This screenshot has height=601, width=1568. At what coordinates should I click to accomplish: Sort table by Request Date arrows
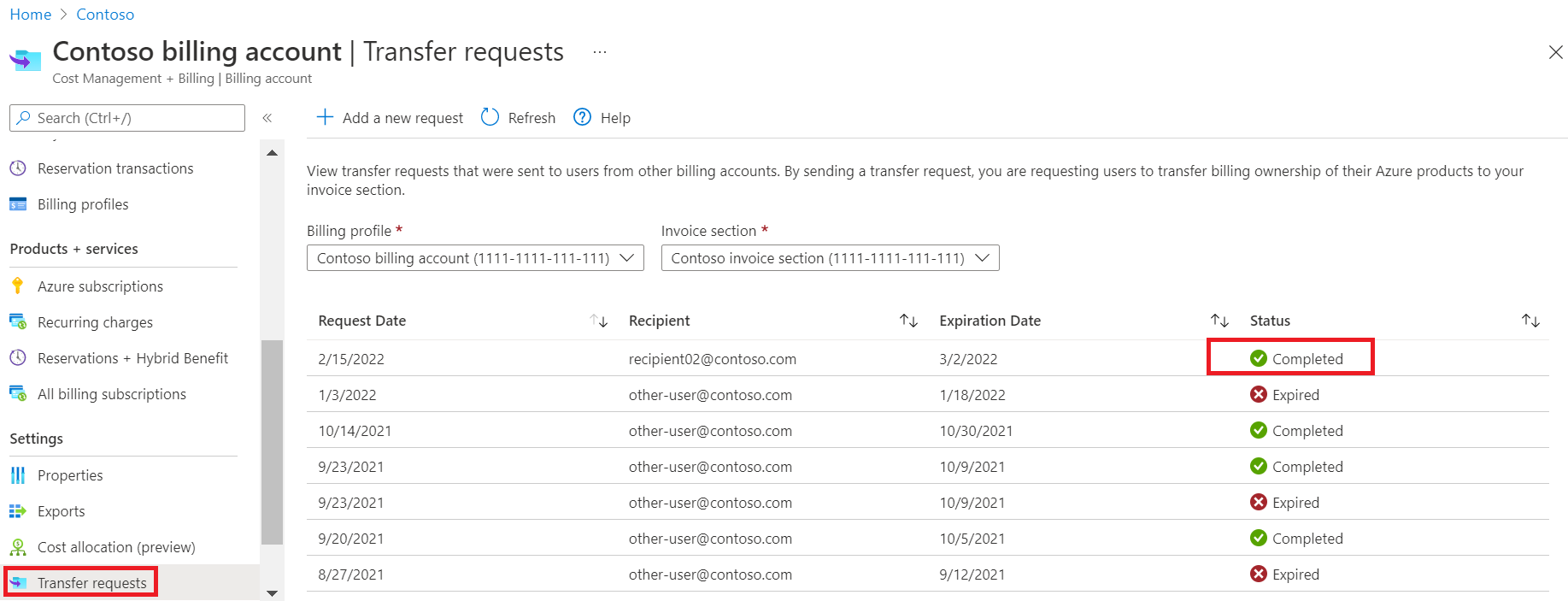[x=599, y=321]
